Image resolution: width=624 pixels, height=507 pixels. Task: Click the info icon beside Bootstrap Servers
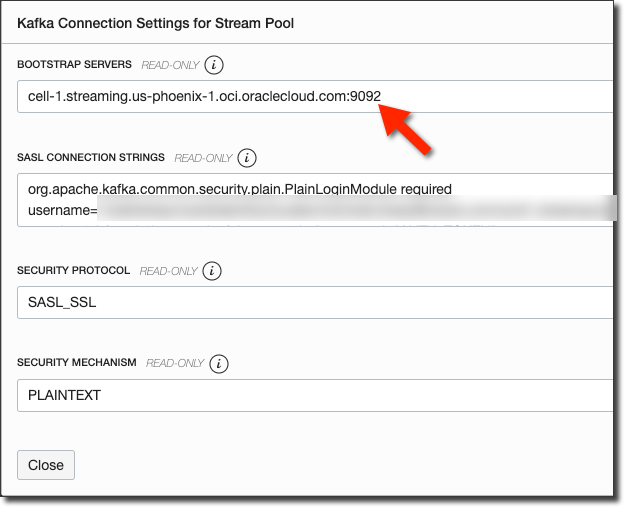pos(214,65)
